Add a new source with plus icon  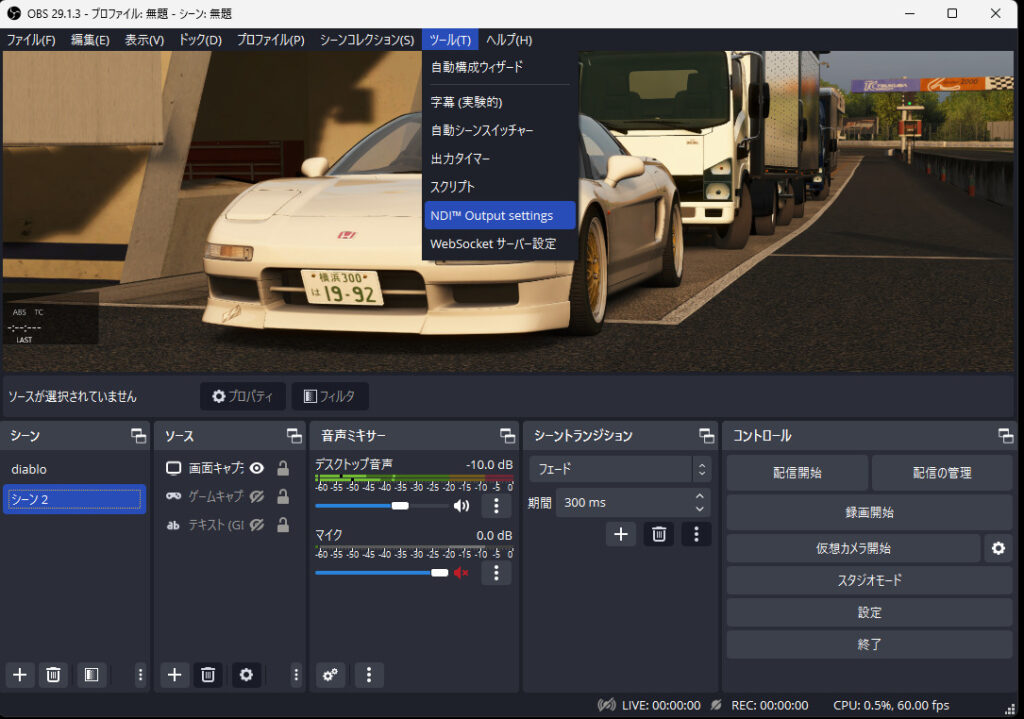(174, 675)
